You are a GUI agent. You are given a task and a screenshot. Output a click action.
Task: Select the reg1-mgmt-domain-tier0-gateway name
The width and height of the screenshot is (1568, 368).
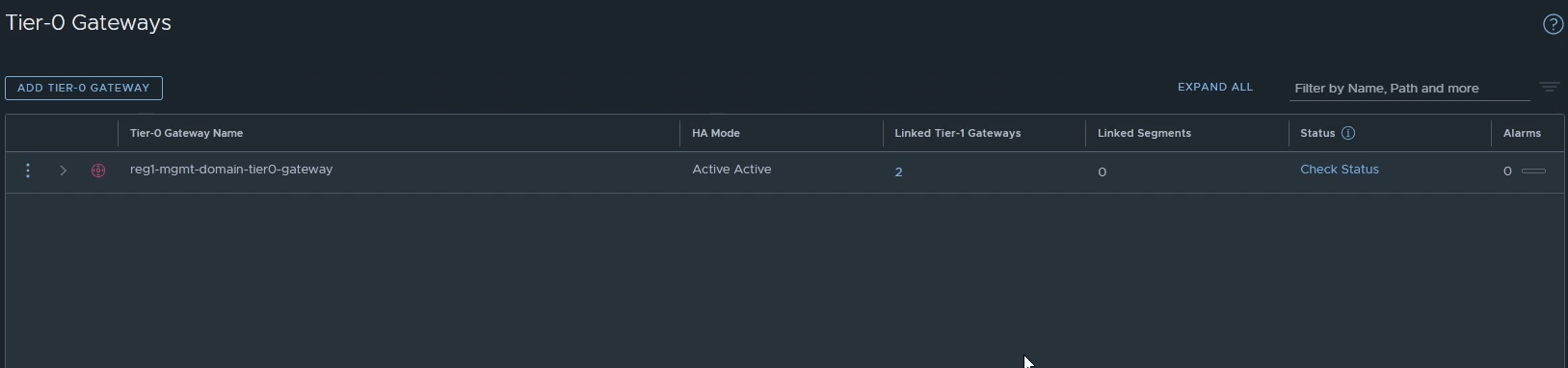231,170
